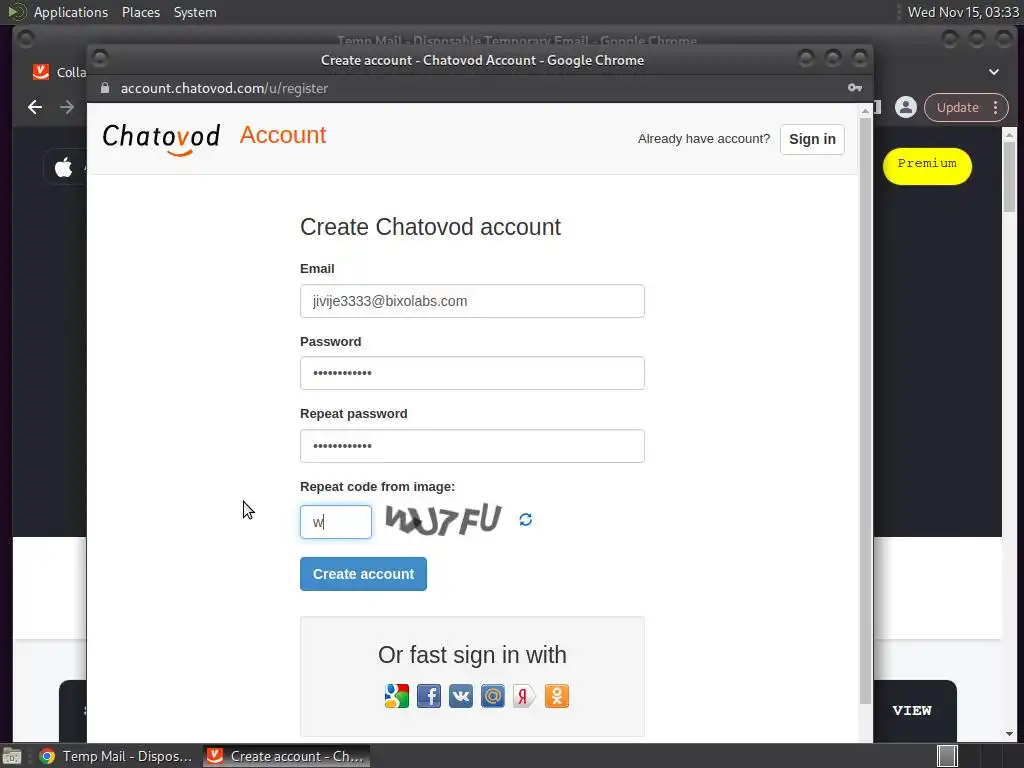Click the lock icon in address bar
The image size is (1024, 768).
104,88
